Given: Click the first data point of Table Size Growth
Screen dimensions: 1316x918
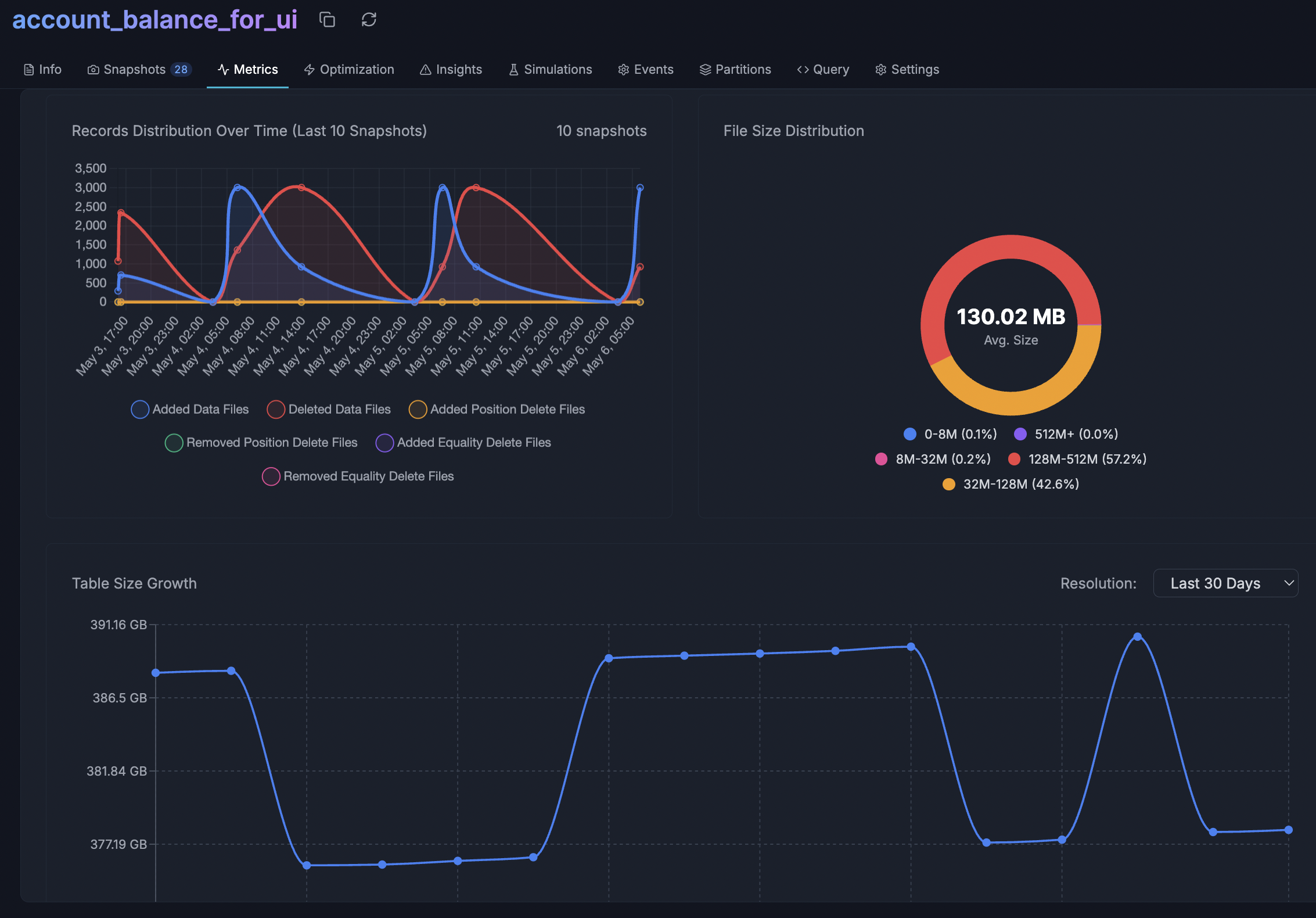Looking at the screenshot, I should coord(156,673).
